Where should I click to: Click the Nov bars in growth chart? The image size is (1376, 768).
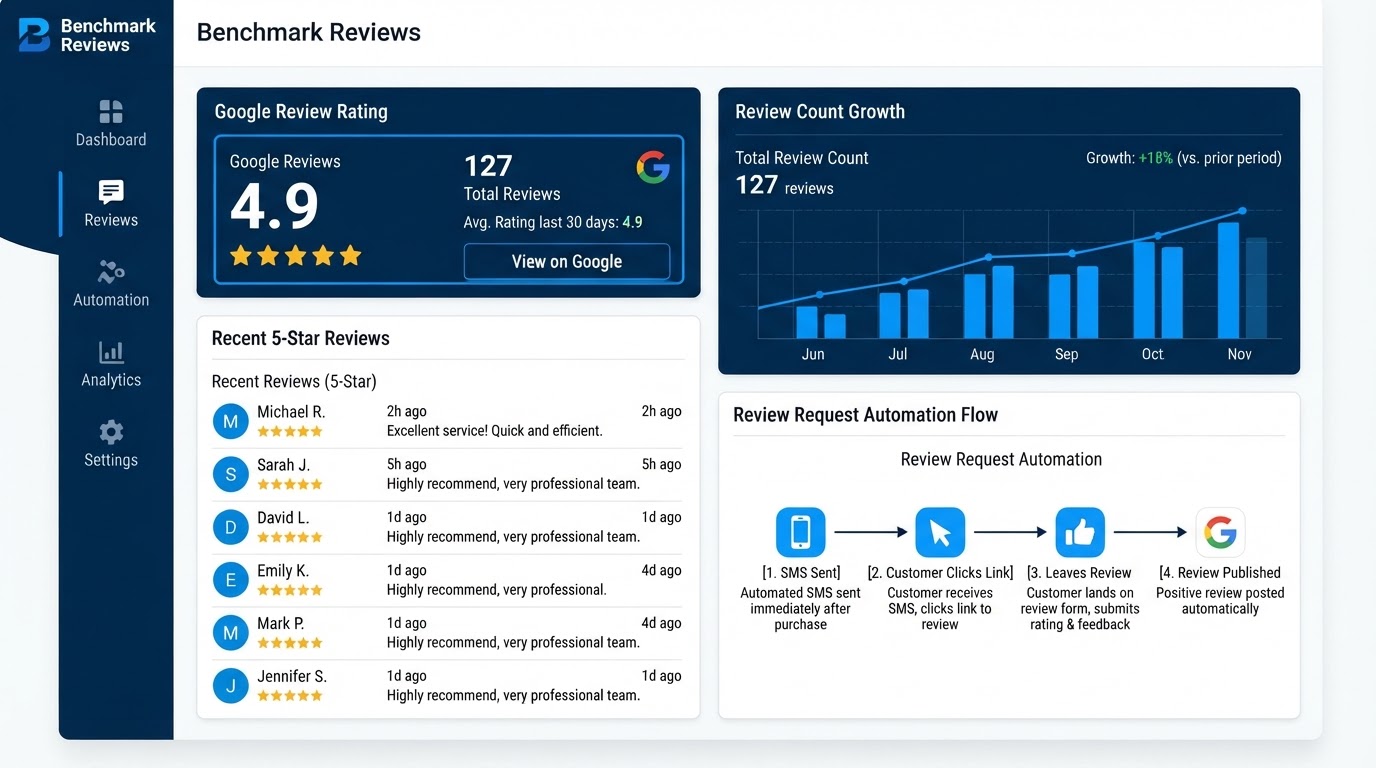(x=1242, y=280)
